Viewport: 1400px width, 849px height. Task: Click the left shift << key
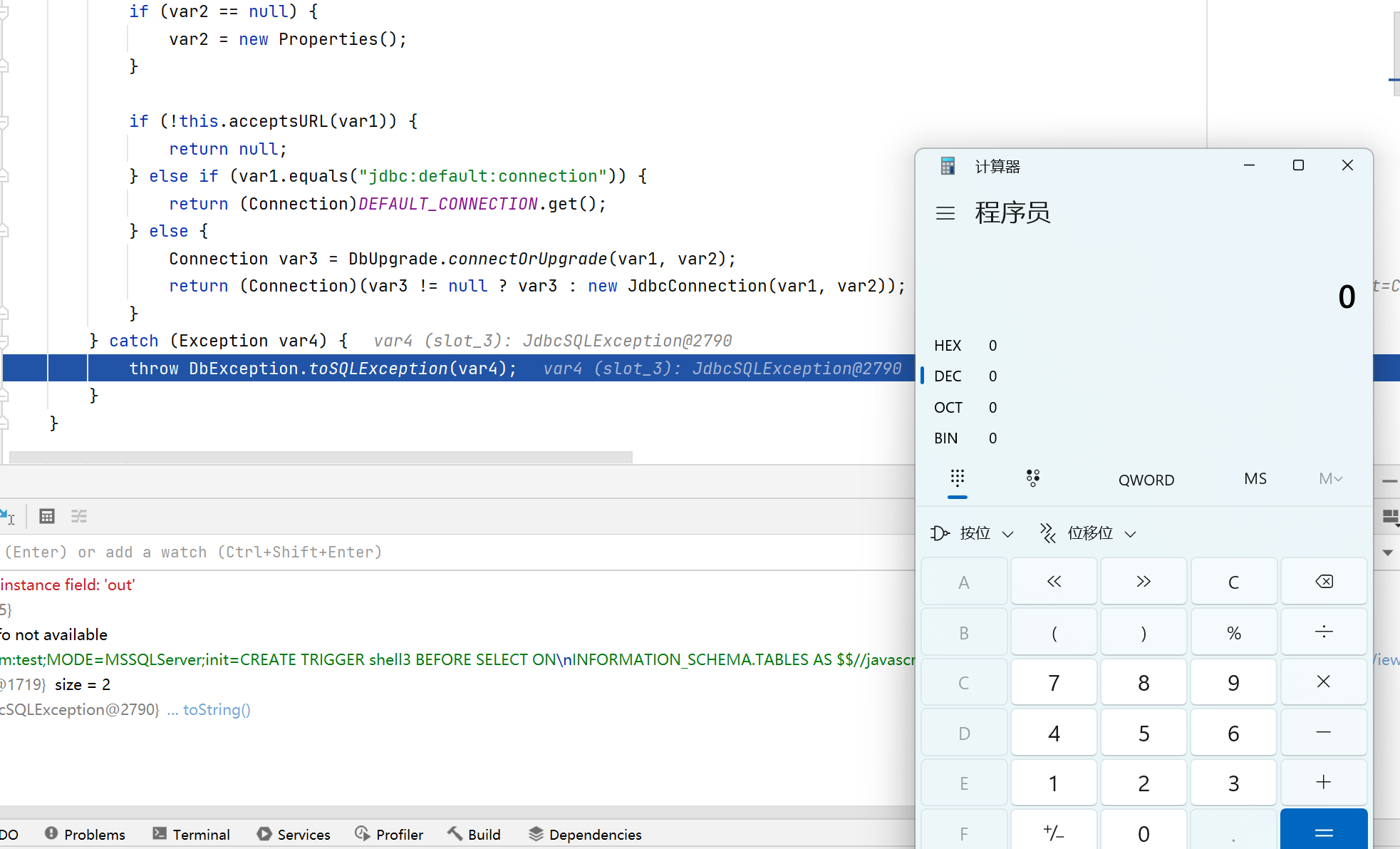1054,582
